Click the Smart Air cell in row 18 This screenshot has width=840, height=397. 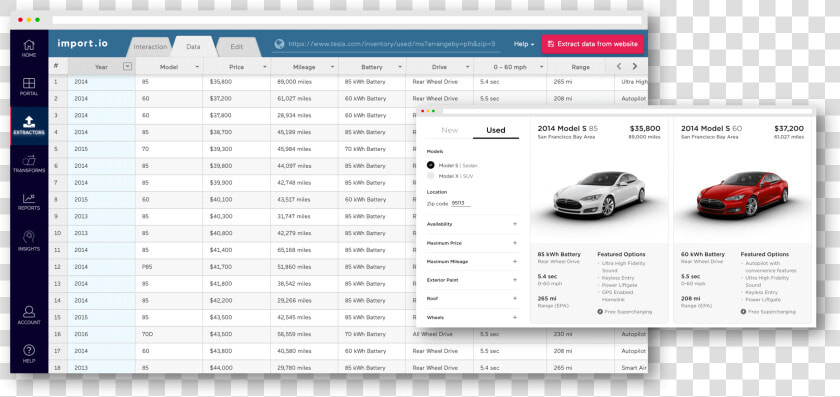632,368
